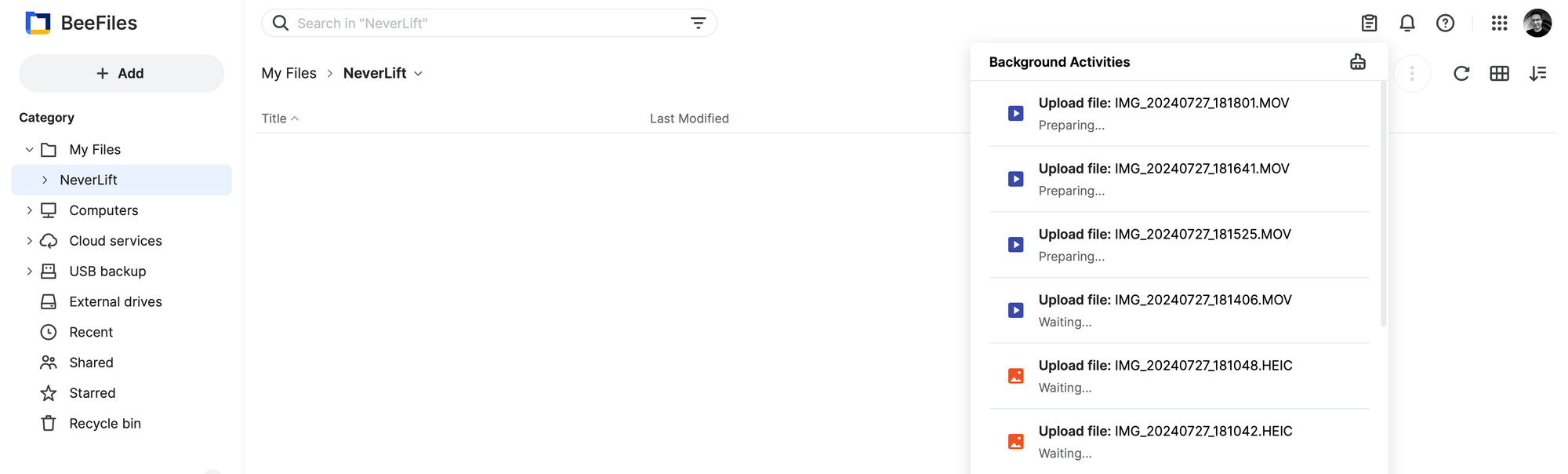The width and height of the screenshot is (1568, 474).
Task: Click the Background Activities panel scrollbar
Action: 1383,204
